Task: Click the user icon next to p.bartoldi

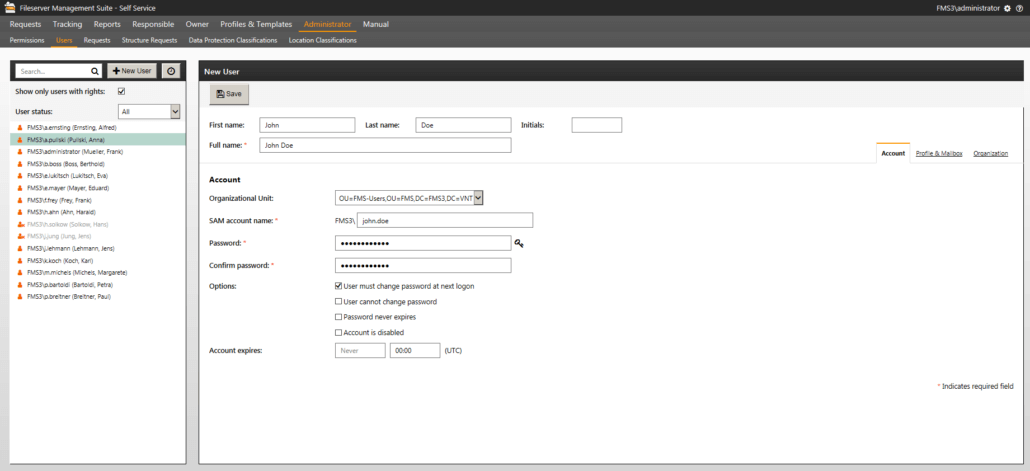Action: (x=20, y=285)
